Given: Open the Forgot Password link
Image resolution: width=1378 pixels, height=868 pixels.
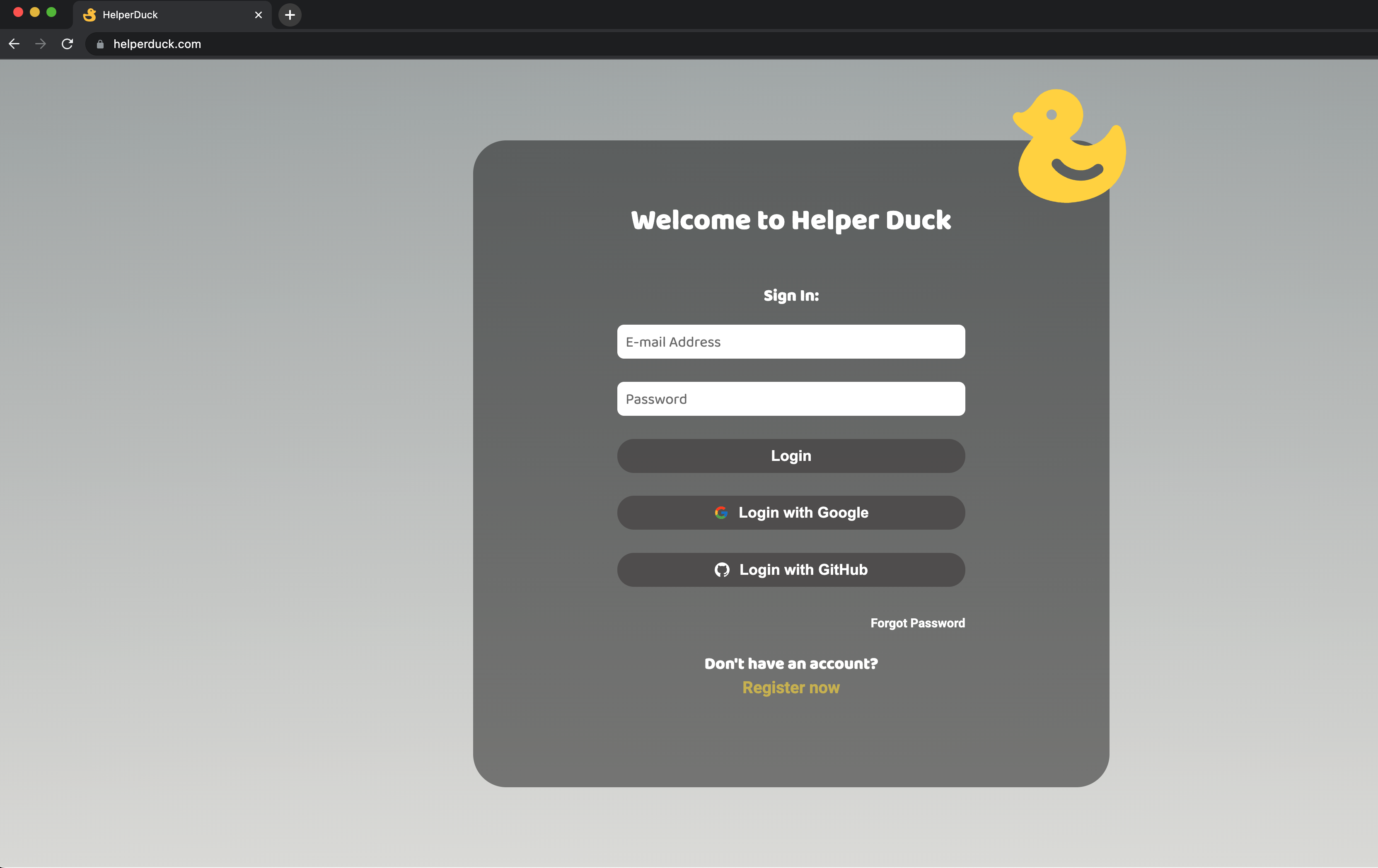Looking at the screenshot, I should pos(917,623).
